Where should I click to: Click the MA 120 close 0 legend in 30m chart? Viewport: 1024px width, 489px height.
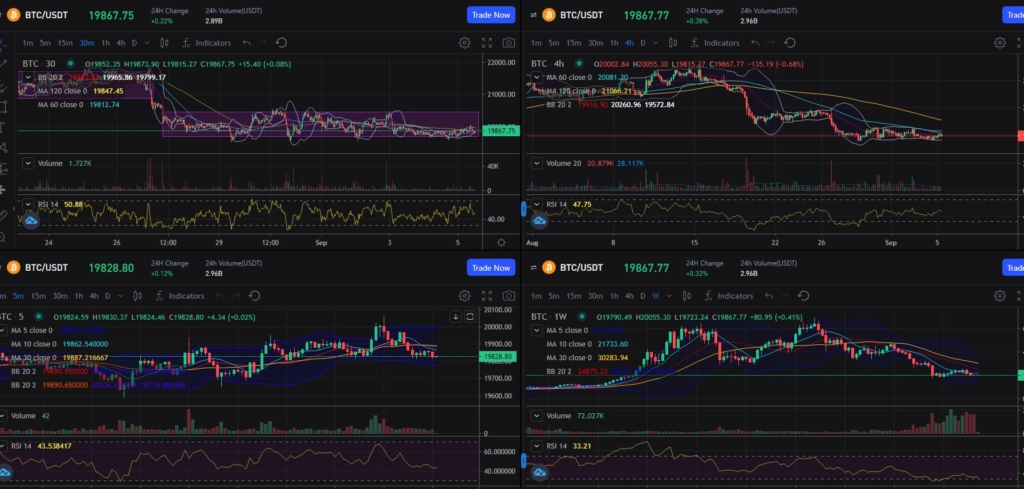(61, 91)
